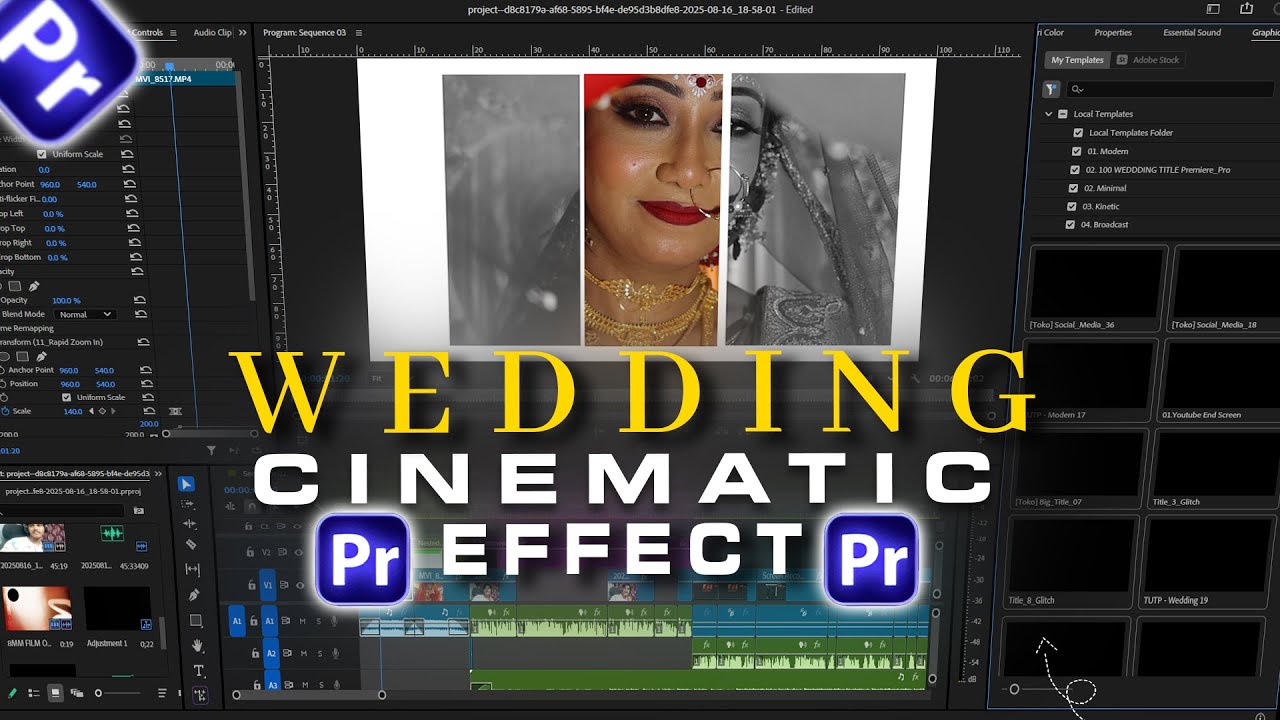Select the Hand tool
Viewport: 1280px width, 720px height.
pyautogui.click(x=198, y=645)
